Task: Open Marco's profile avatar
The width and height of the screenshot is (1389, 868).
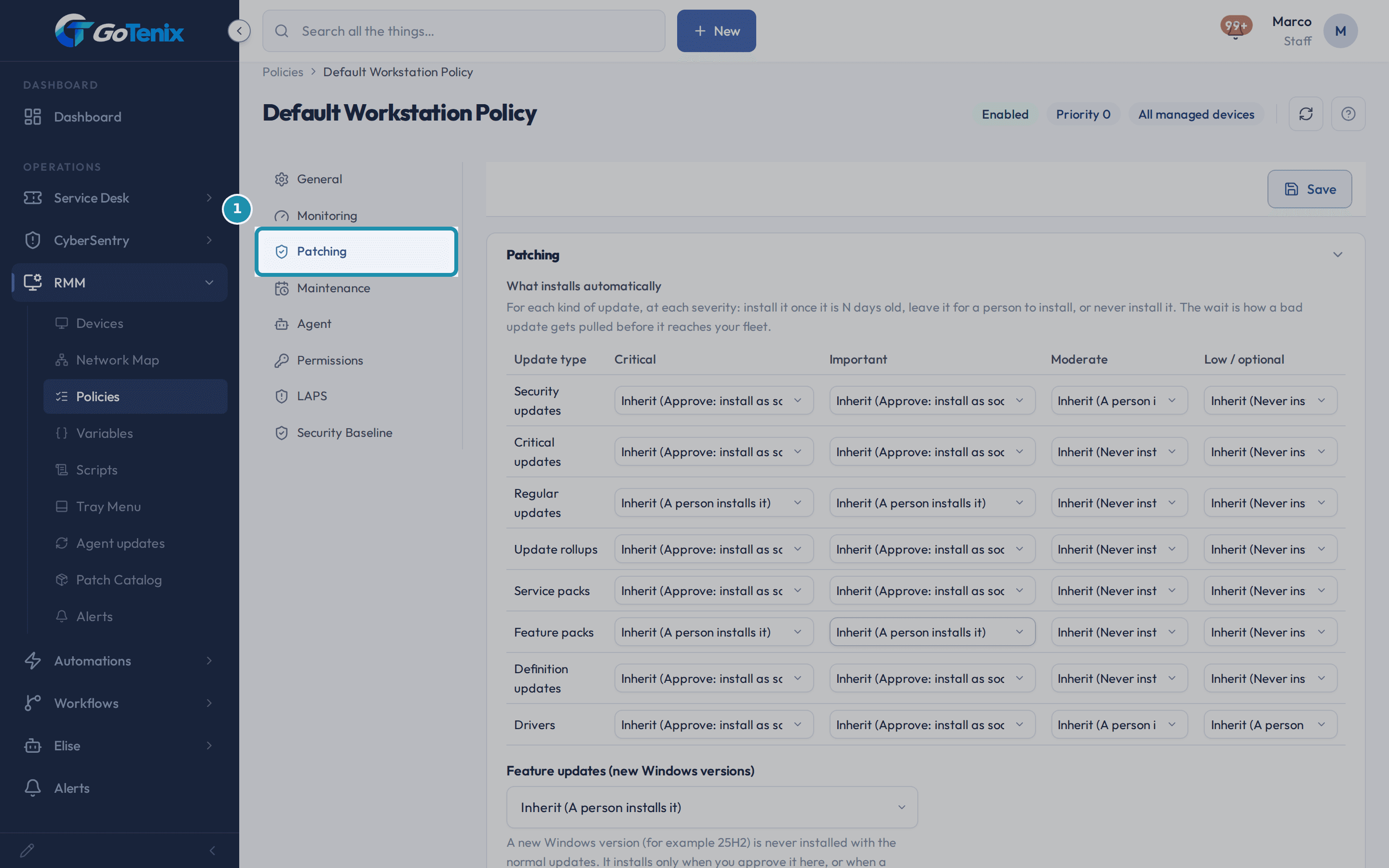Action: 1340,31
